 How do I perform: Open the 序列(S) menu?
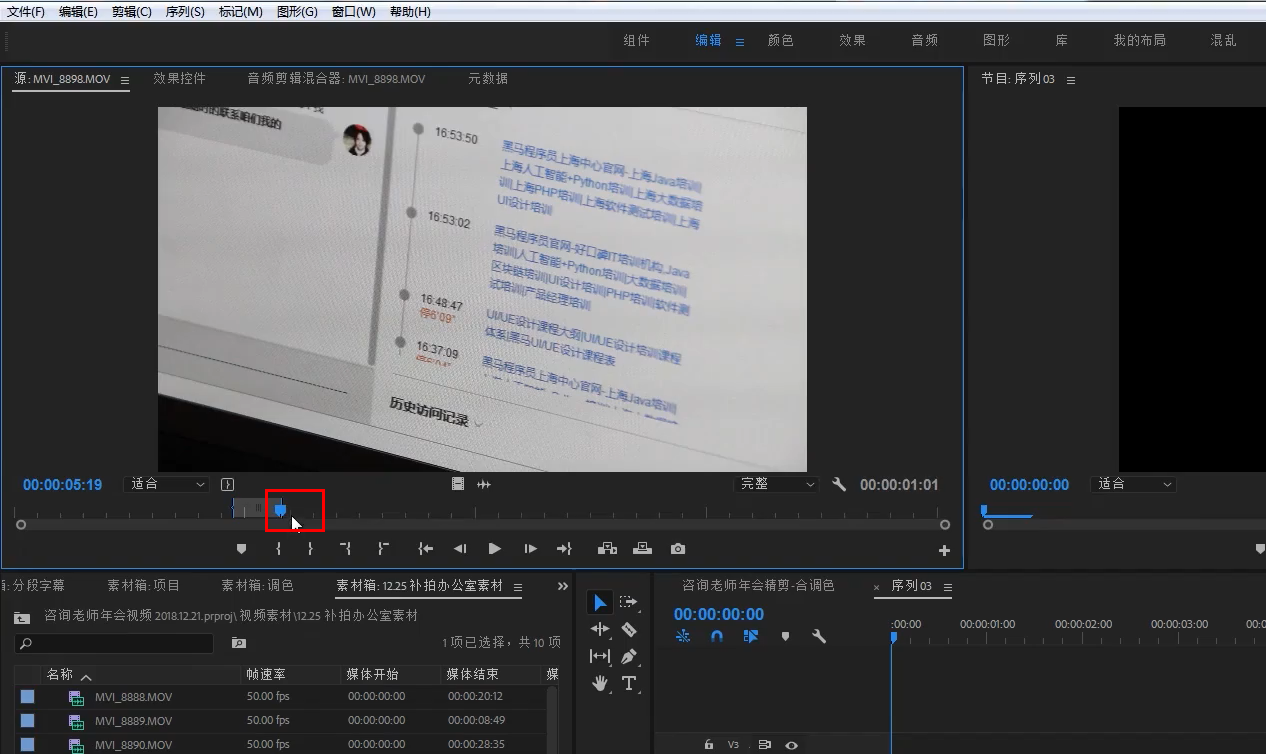[x=184, y=11]
